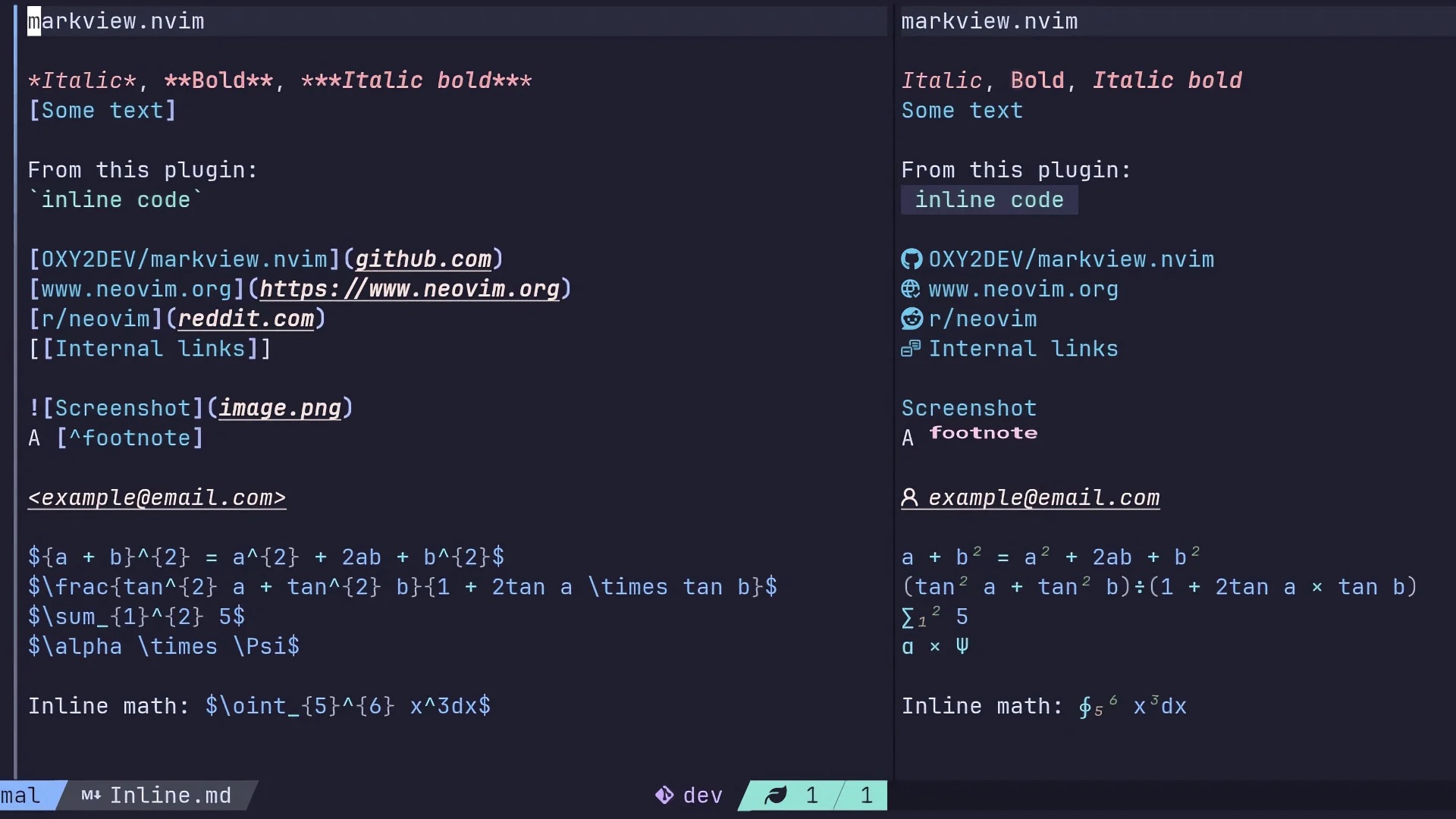The width and height of the screenshot is (1456, 819).
Task: Click the user icon beside example@email.com
Action: click(909, 497)
